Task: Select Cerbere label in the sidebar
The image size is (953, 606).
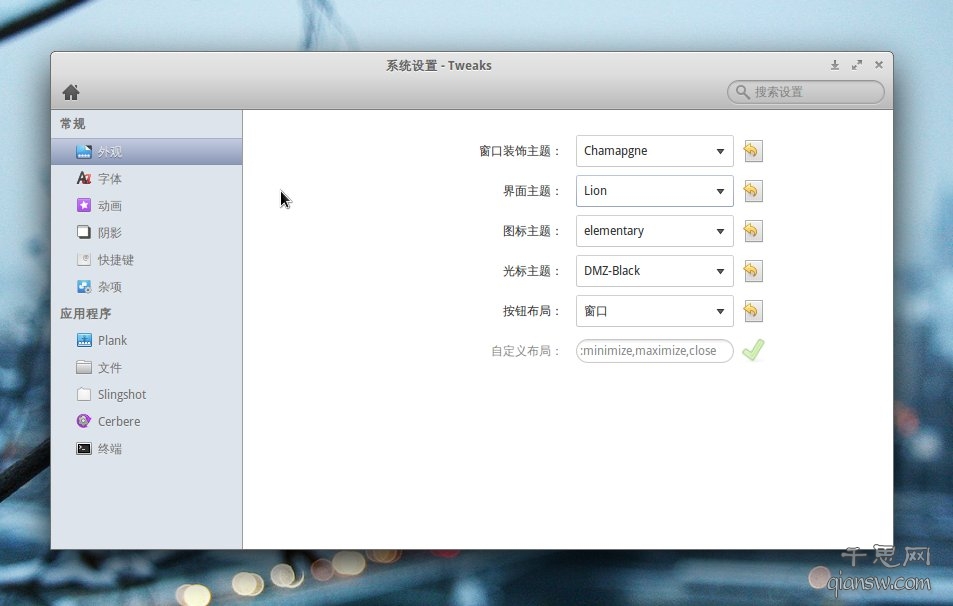Action: [119, 421]
